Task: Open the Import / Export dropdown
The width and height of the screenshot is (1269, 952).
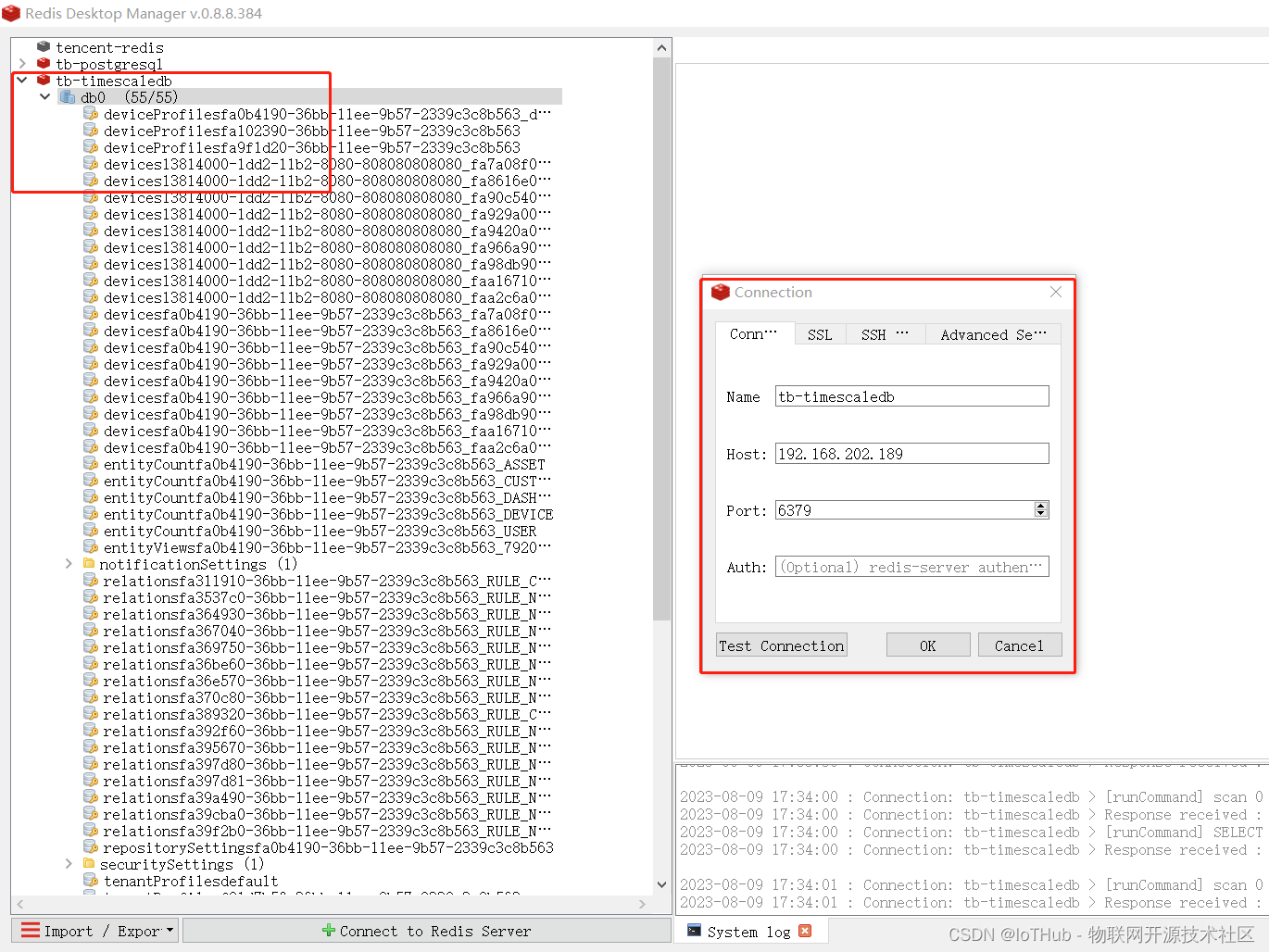Action: pos(95,931)
